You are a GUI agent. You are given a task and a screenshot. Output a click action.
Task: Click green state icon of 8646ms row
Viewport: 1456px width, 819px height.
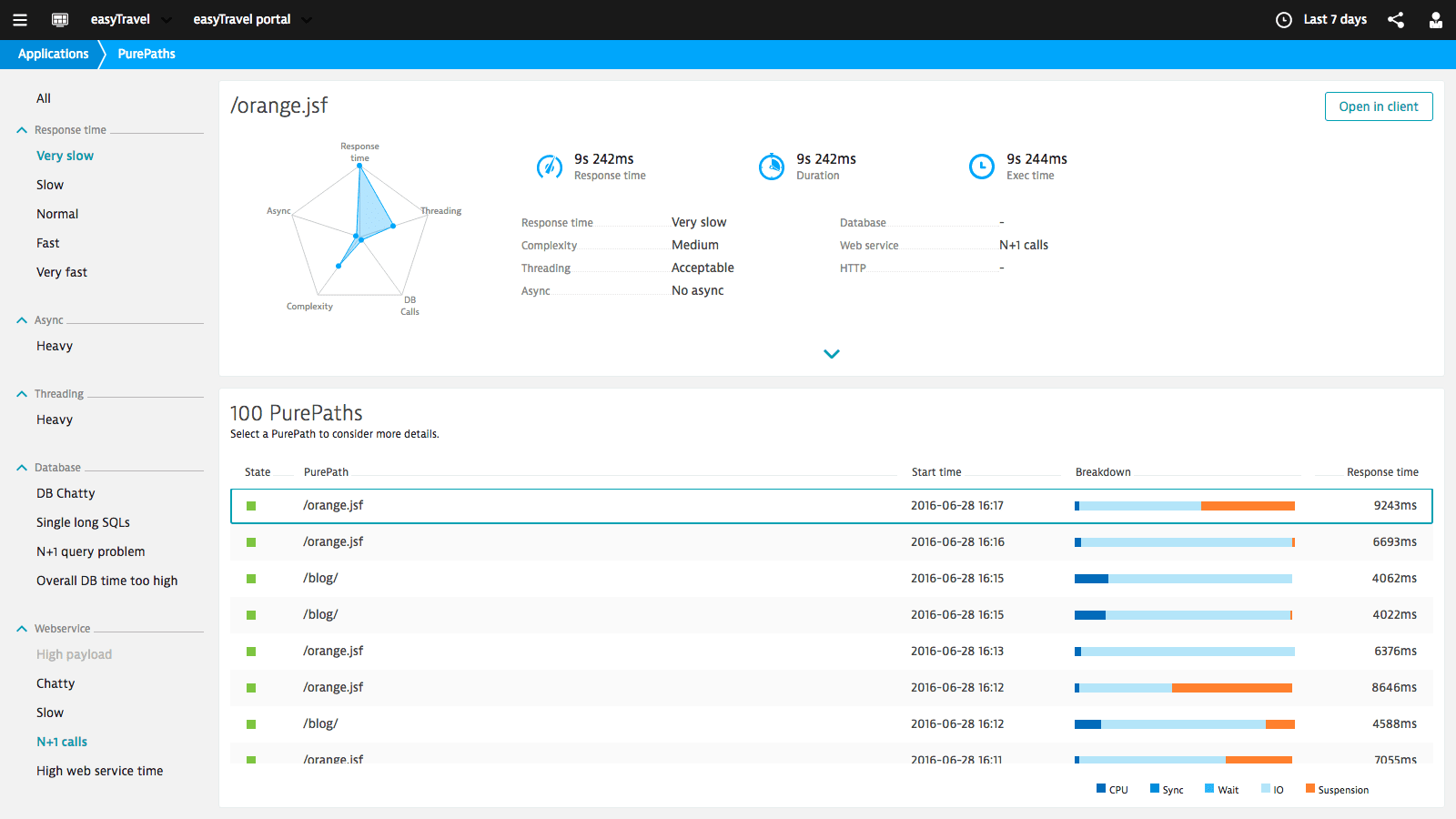pos(251,688)
